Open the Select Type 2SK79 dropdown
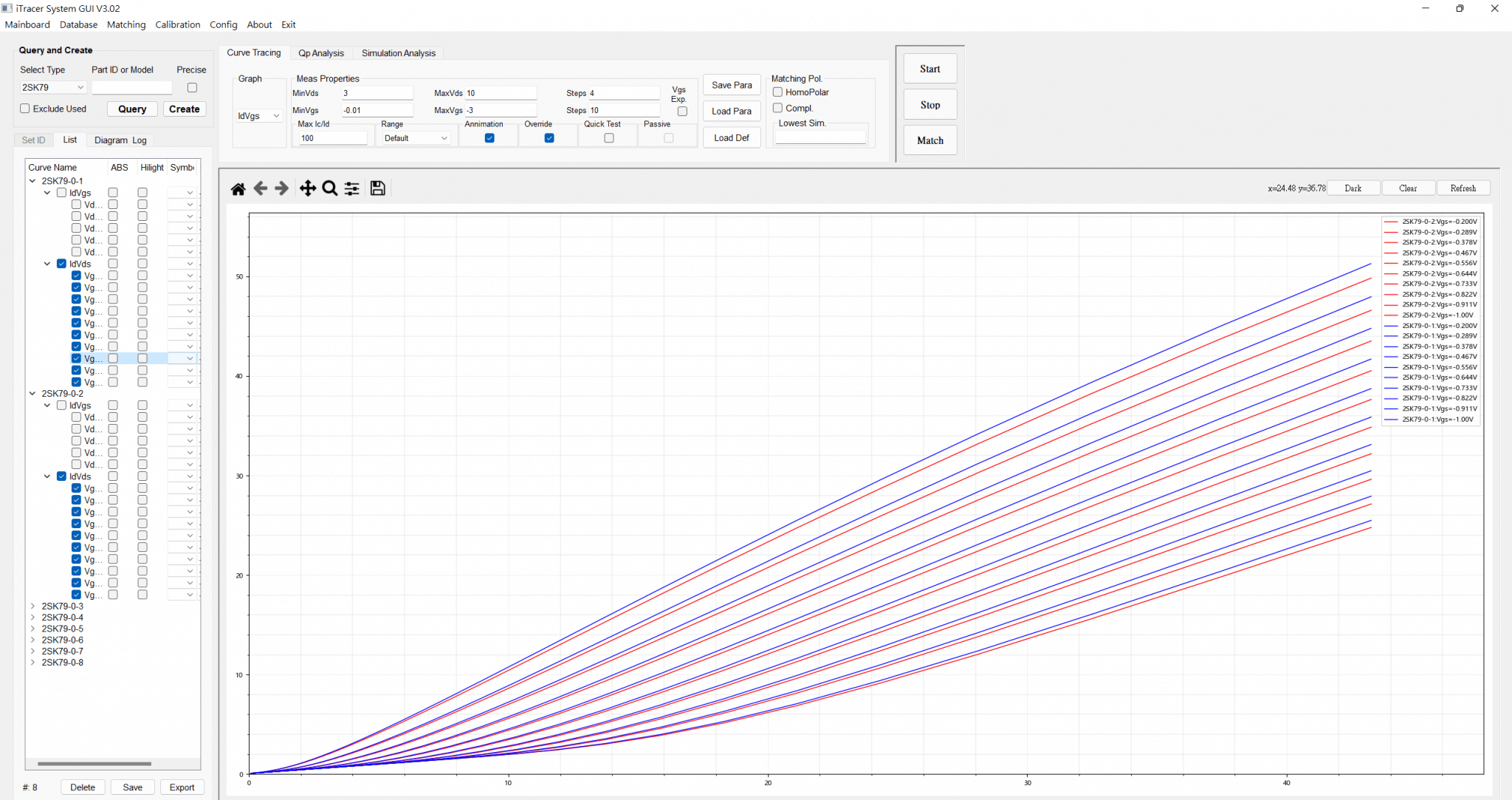Image resolution: width=1512 pixels, height=800 pixels. pos(53,87)
